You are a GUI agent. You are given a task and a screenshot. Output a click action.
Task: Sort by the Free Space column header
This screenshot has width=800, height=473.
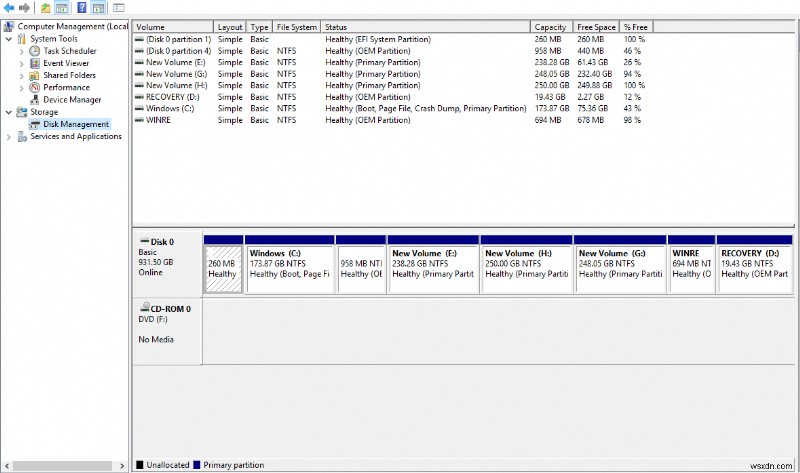tap(596, 27)
